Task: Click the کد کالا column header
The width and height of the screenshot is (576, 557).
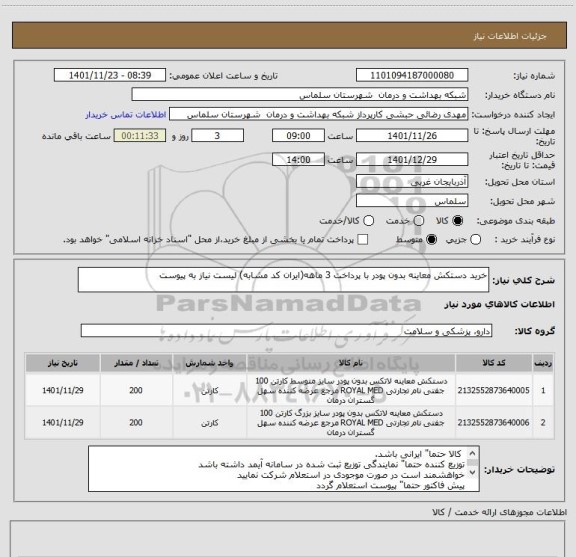Action: coord(494,363)
